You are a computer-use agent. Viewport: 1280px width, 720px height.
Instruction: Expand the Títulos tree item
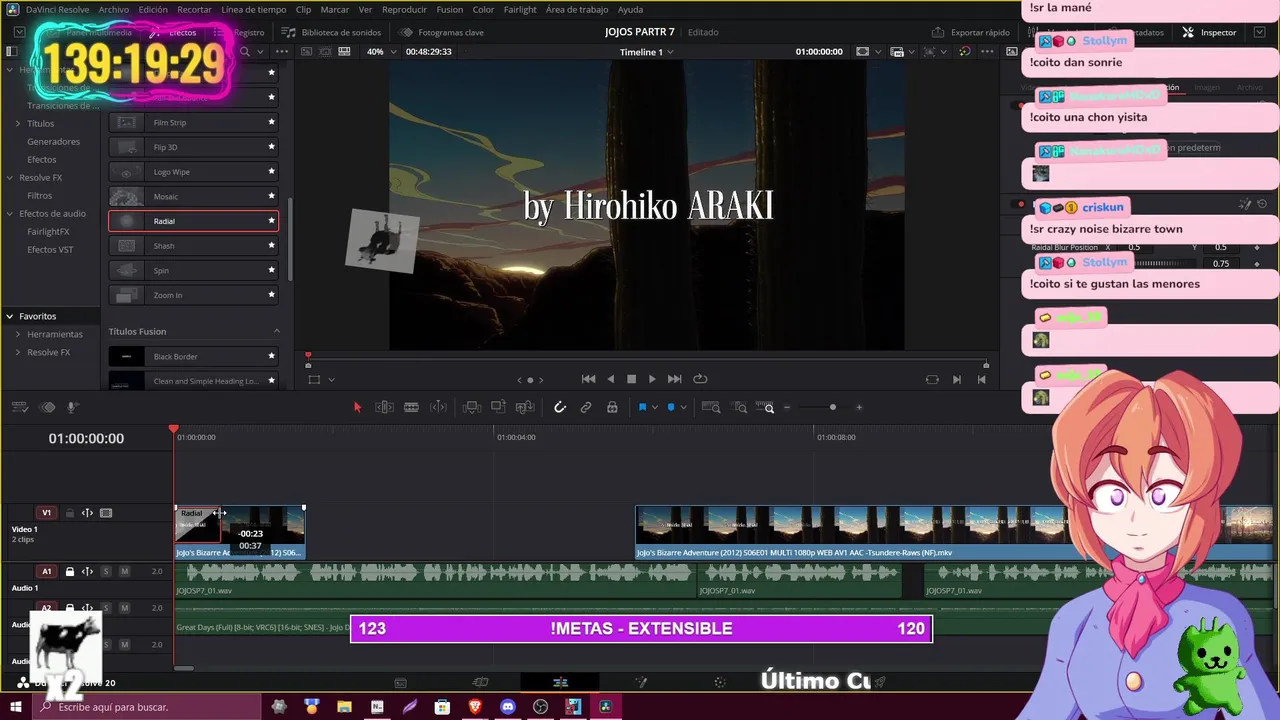click(x=17, y=124)
